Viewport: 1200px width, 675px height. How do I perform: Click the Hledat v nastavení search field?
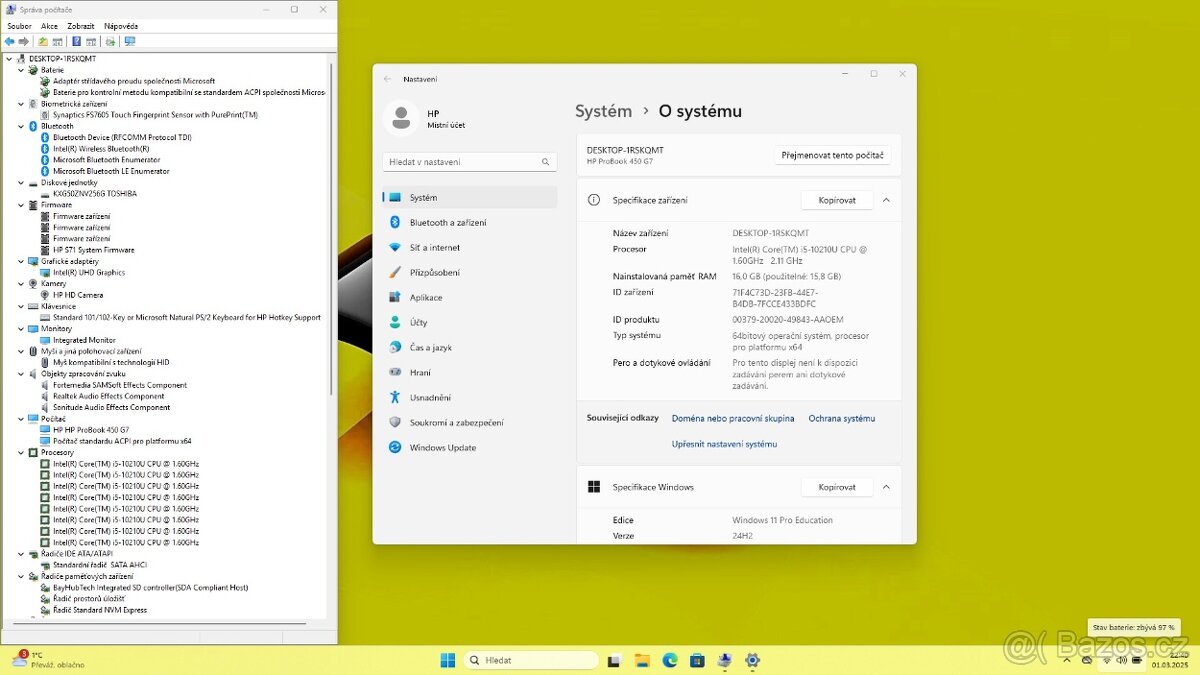(x=460, y=162)
